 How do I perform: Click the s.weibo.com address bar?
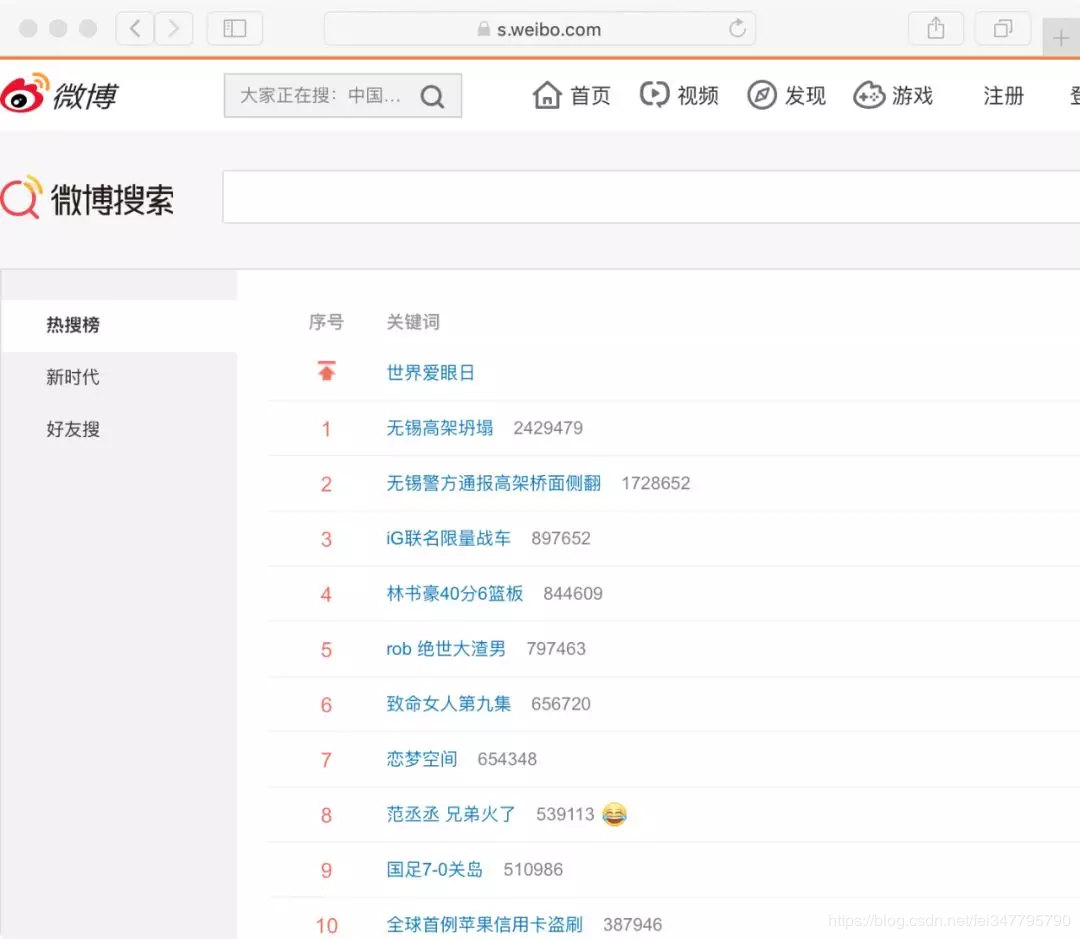point(539,29)
